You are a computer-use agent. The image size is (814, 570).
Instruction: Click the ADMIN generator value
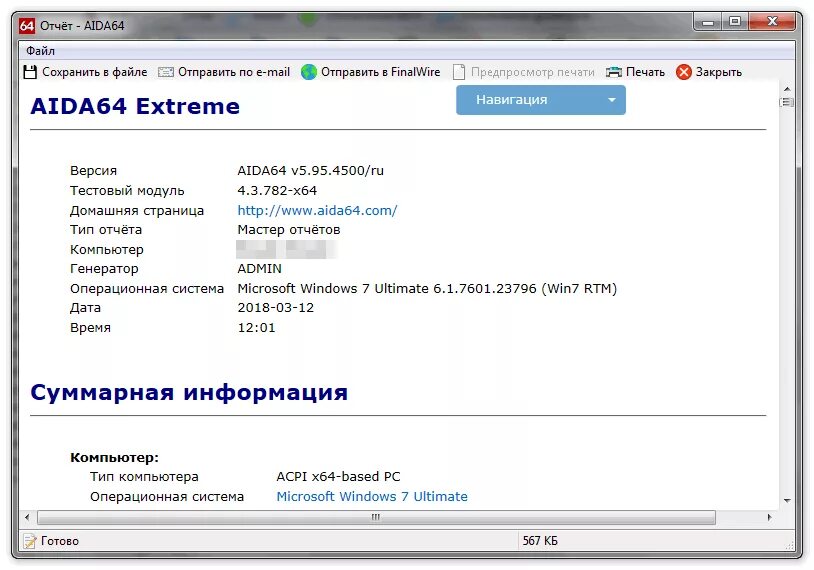click(x=260, y=268)
